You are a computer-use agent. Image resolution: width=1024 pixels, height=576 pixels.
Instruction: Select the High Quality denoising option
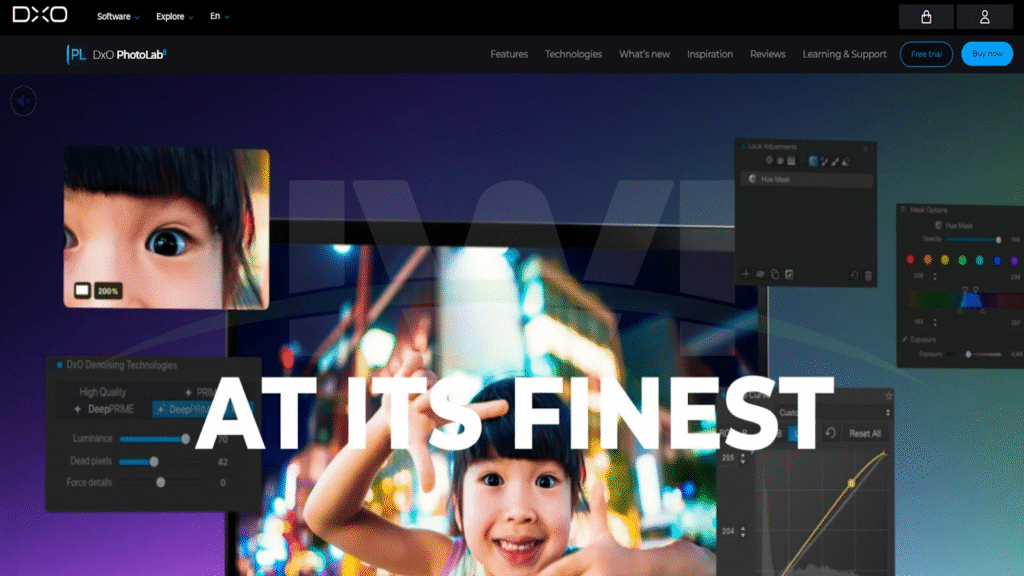tap(103, 392)
